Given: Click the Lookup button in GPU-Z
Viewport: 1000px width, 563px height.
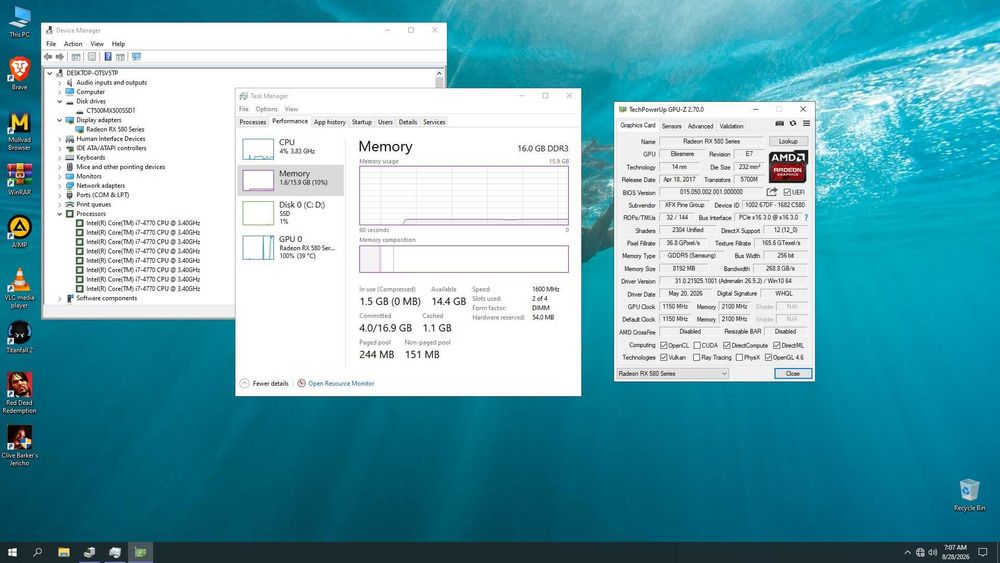Looking at the screenshot, I should pos(788,141).
